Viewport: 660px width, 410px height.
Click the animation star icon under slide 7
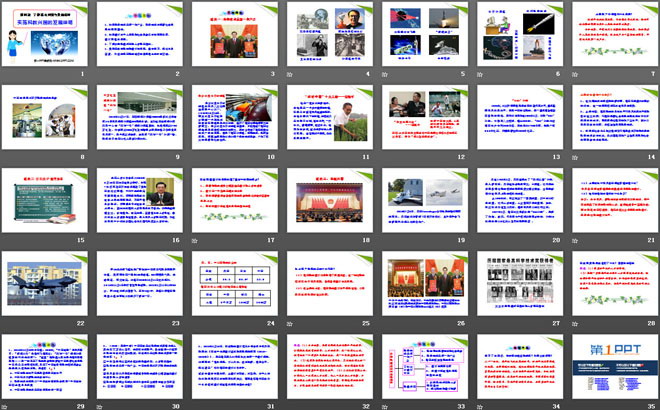575,75
